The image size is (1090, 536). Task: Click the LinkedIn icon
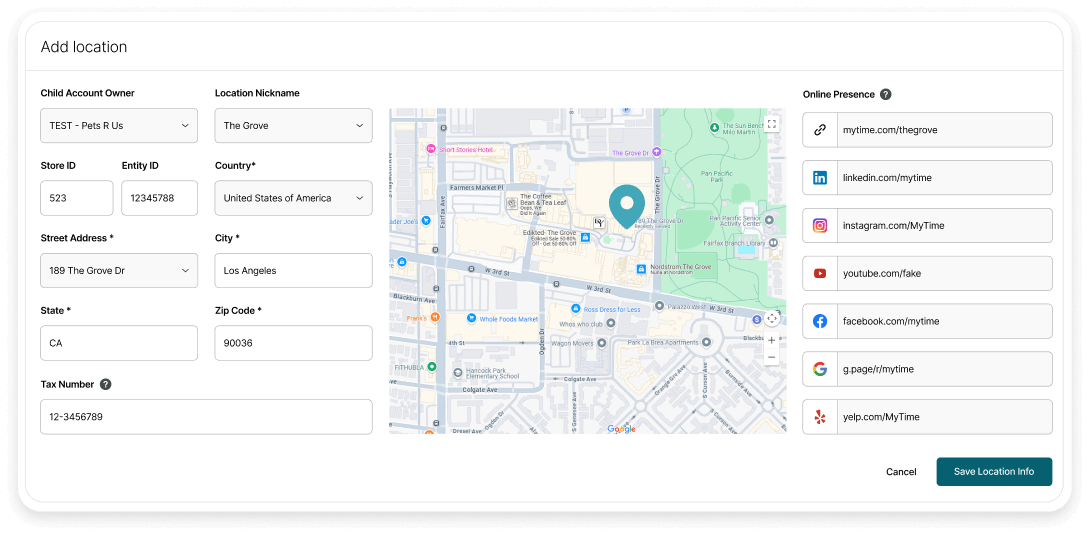point(820,178)
